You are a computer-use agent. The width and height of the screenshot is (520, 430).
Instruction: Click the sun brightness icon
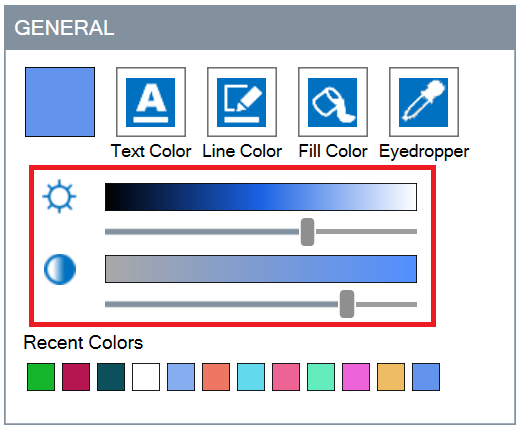pyautogui.click(x=59, y=196)
